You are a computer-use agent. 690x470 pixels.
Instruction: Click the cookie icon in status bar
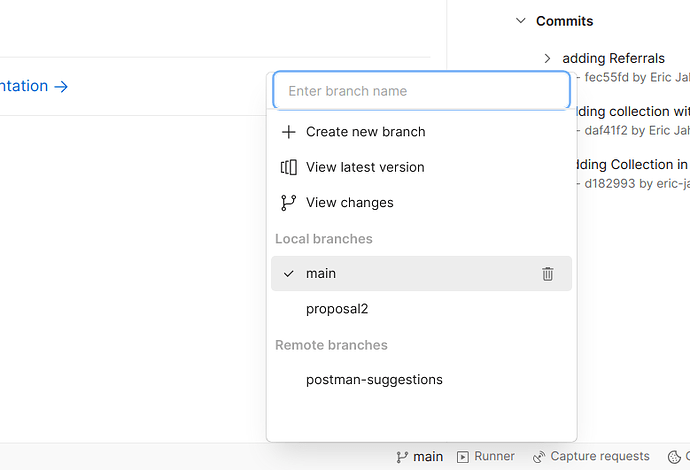674,456
